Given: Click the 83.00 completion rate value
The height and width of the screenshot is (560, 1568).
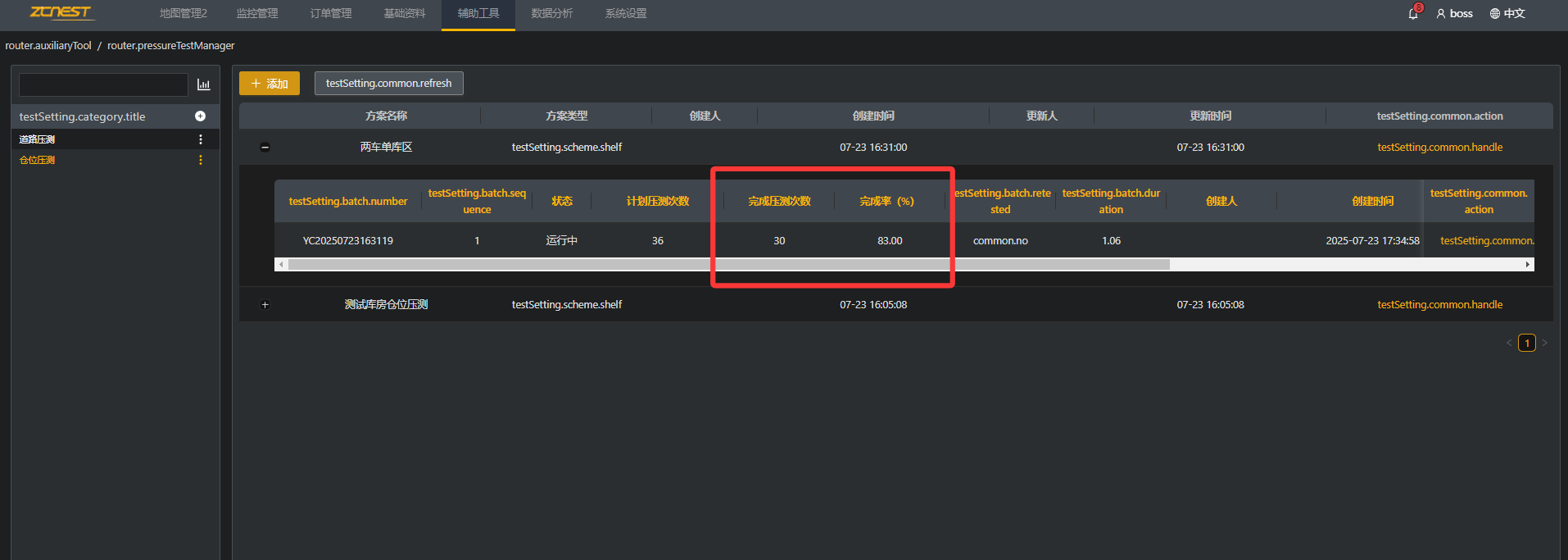Looking at the screenshot, I should (890, 241).
